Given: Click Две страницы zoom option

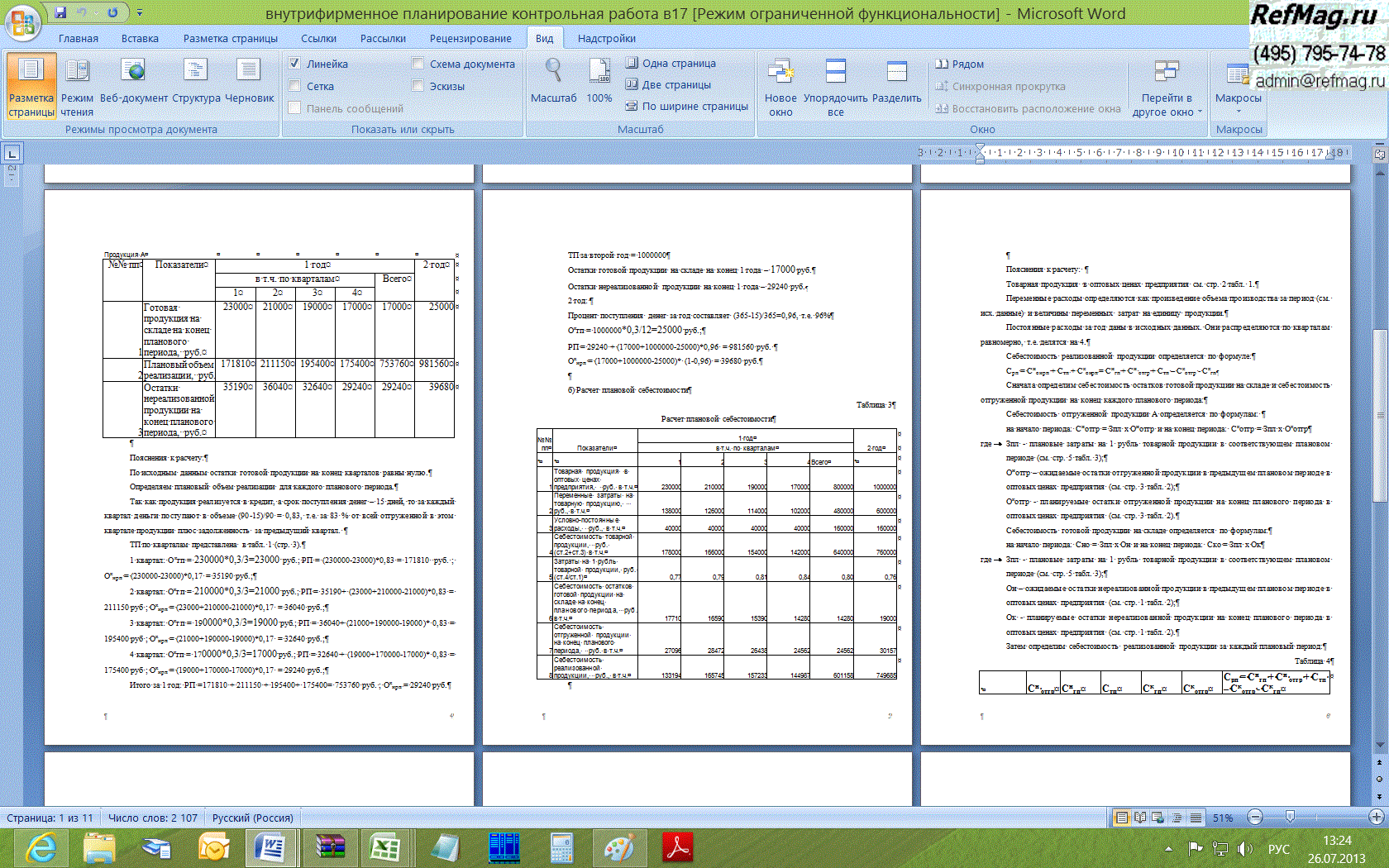Looking at the screenshot, I should [x=668, y=84].
